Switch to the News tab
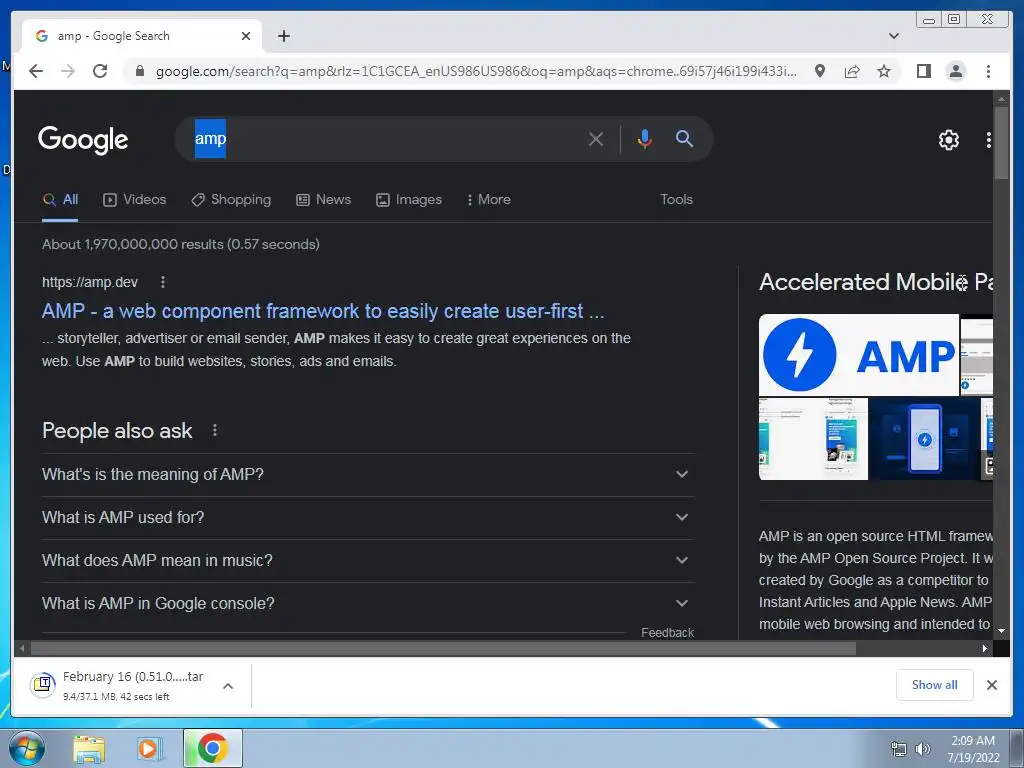1024x768 pixels. pyautogui.click(x=323, y=200)
